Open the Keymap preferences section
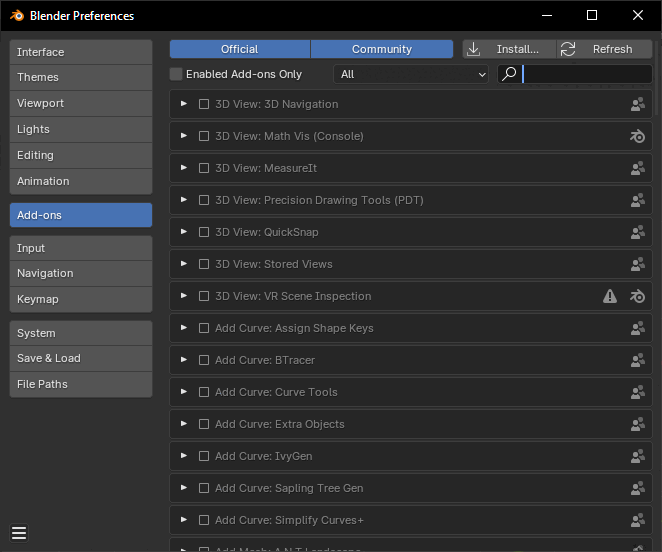Image resolution: width=662 pixels, height=552 pixels. coord(81,299)
